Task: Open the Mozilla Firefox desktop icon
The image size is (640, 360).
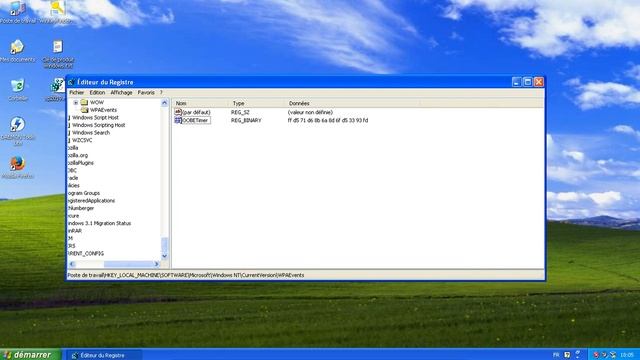Action: tap(18, 163)
